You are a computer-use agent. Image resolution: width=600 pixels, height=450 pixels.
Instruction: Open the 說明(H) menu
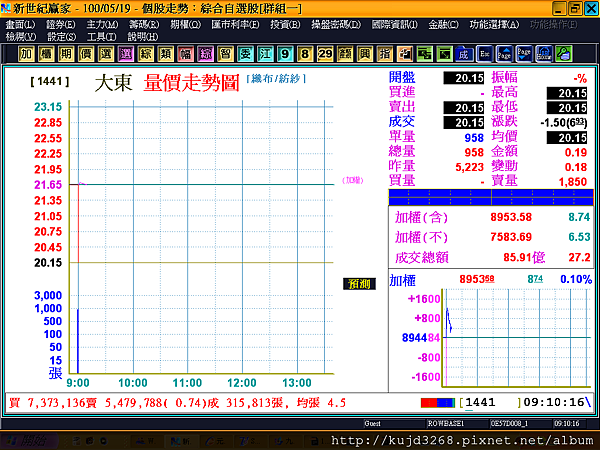coord(143,37)
